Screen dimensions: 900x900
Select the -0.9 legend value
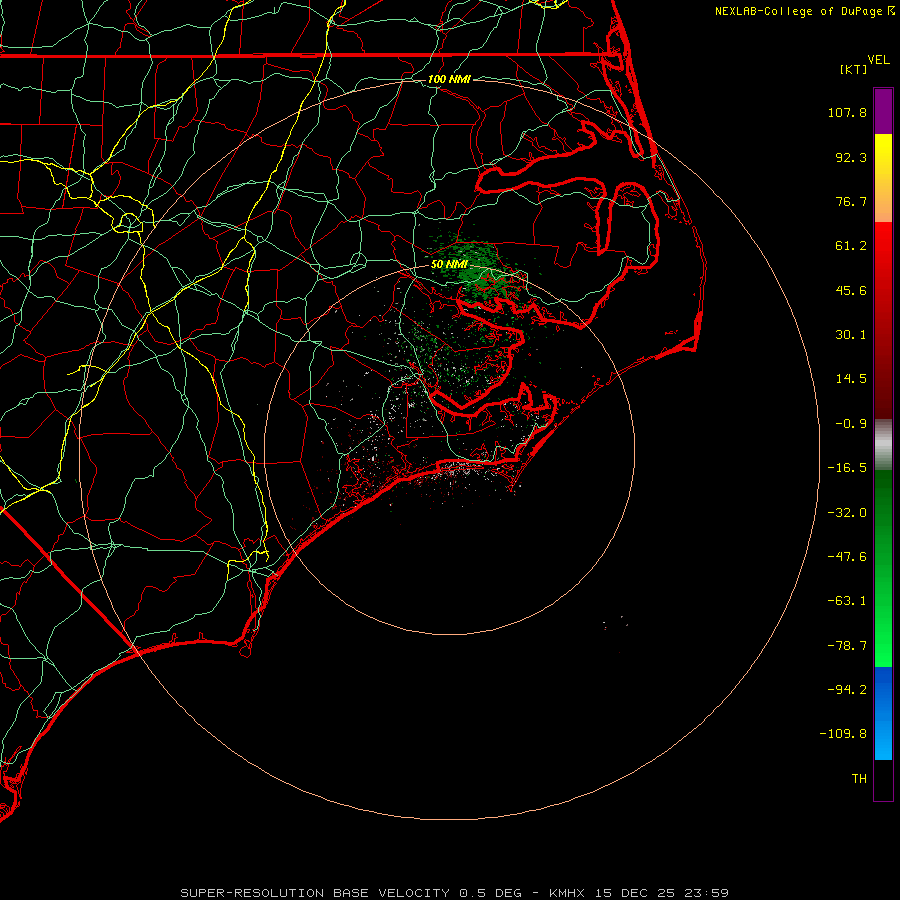tap(851, 424)
